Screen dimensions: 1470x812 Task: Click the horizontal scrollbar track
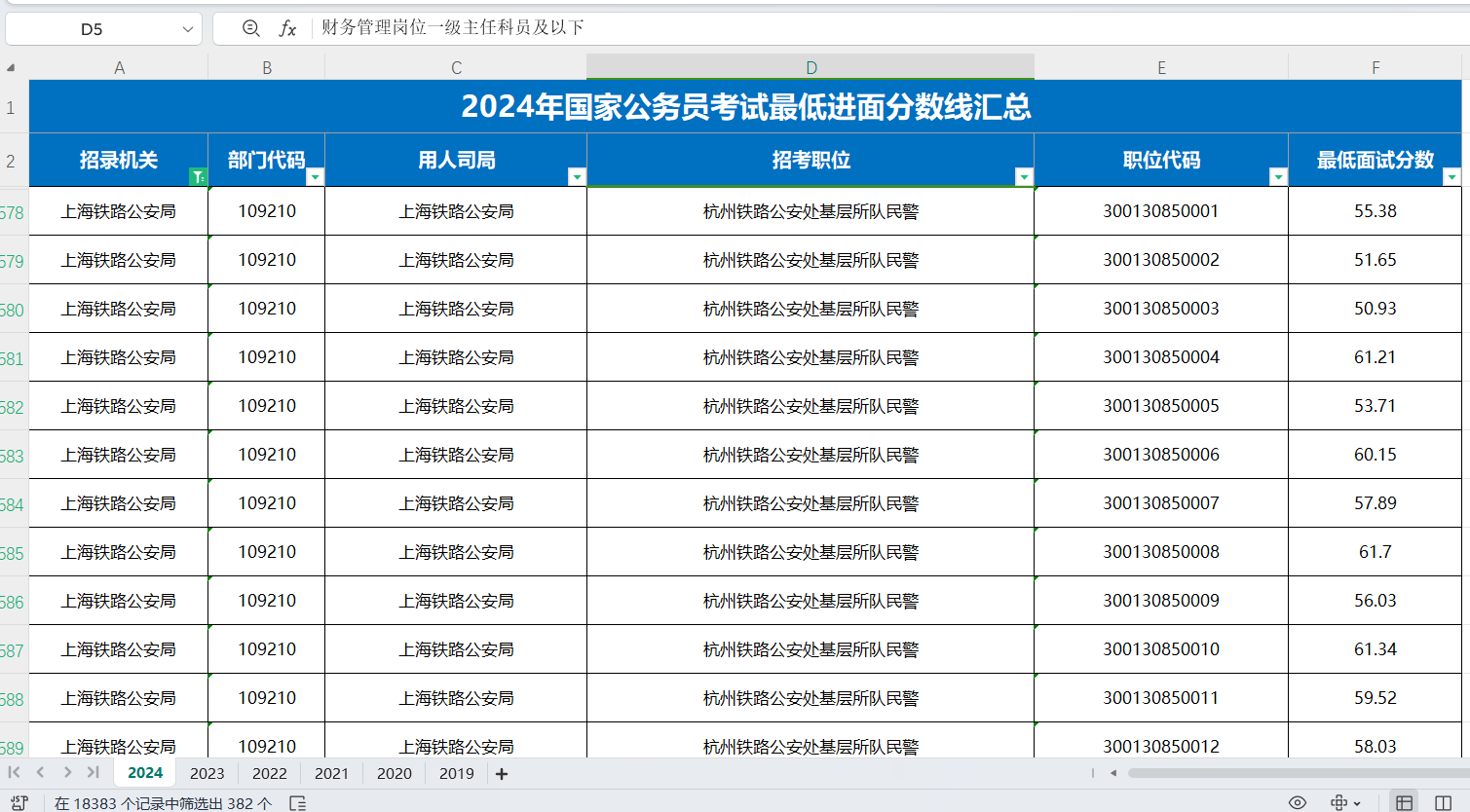click(x=1298, y=773)
